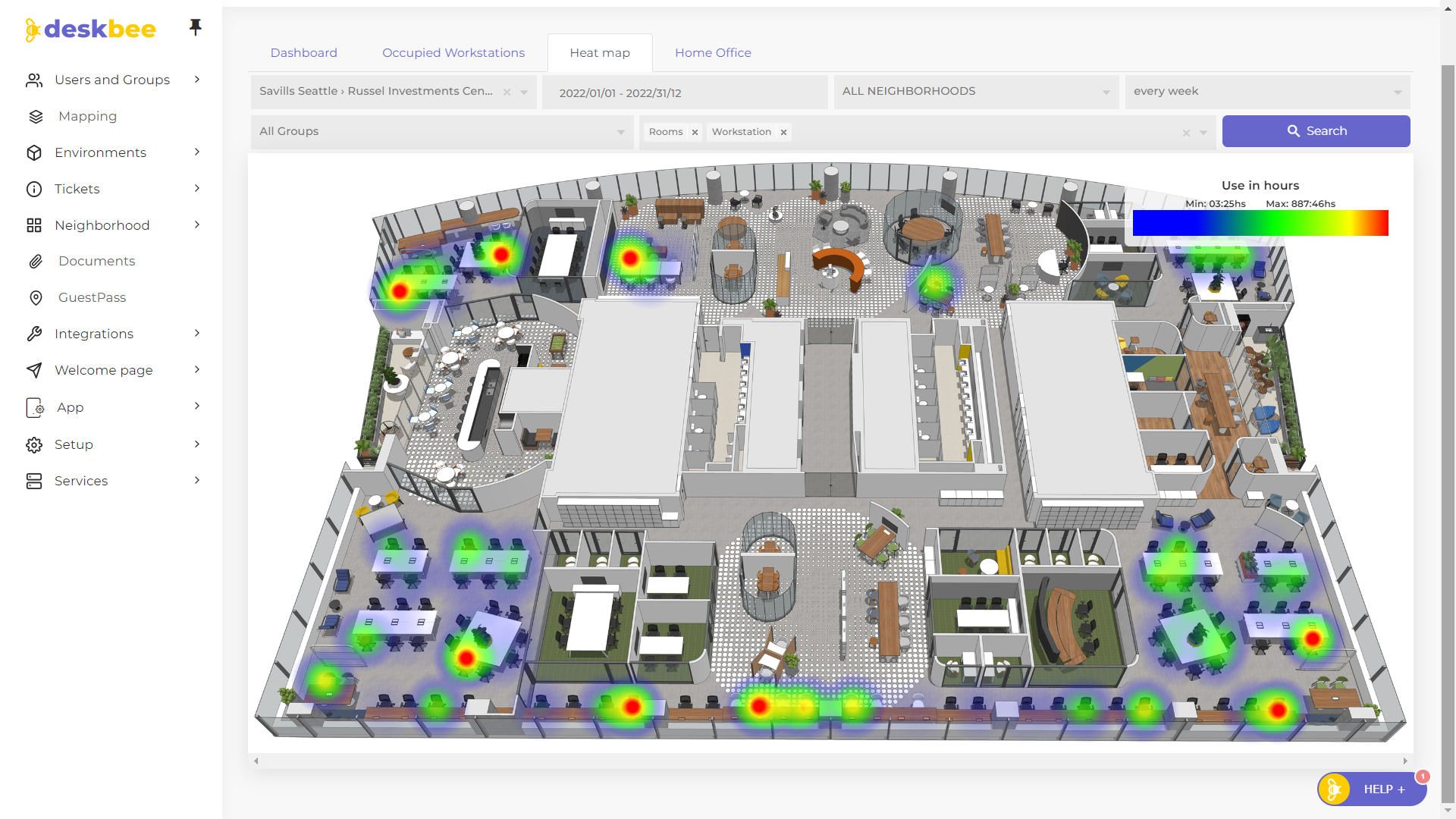Click the Environments cube icon
1456x819 pixels.
pyautogui.click(x=34, y=152)
